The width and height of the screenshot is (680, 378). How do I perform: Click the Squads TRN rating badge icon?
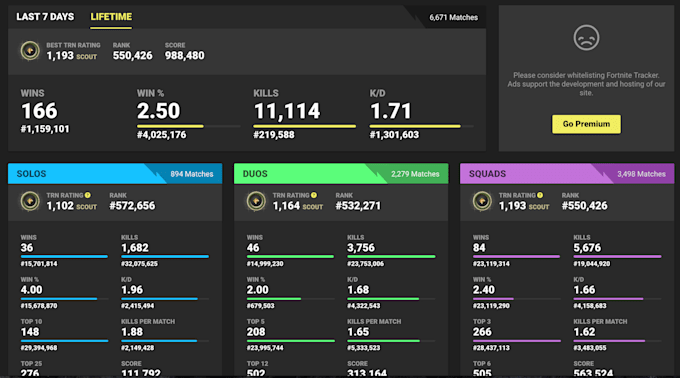pyautogui.click(x=482, y=201)
